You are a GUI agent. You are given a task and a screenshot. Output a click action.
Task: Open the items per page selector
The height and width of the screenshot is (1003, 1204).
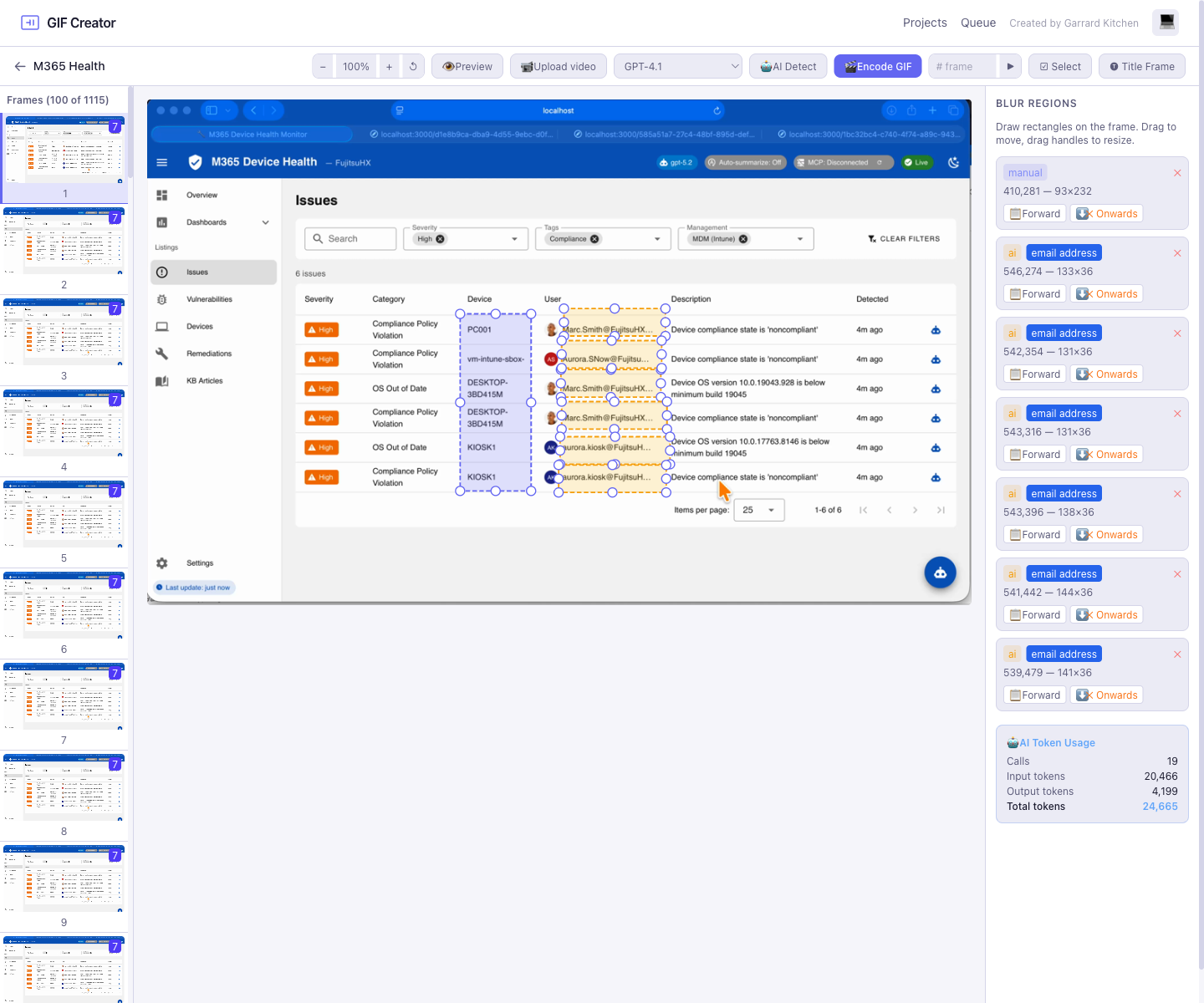(758, 509)
